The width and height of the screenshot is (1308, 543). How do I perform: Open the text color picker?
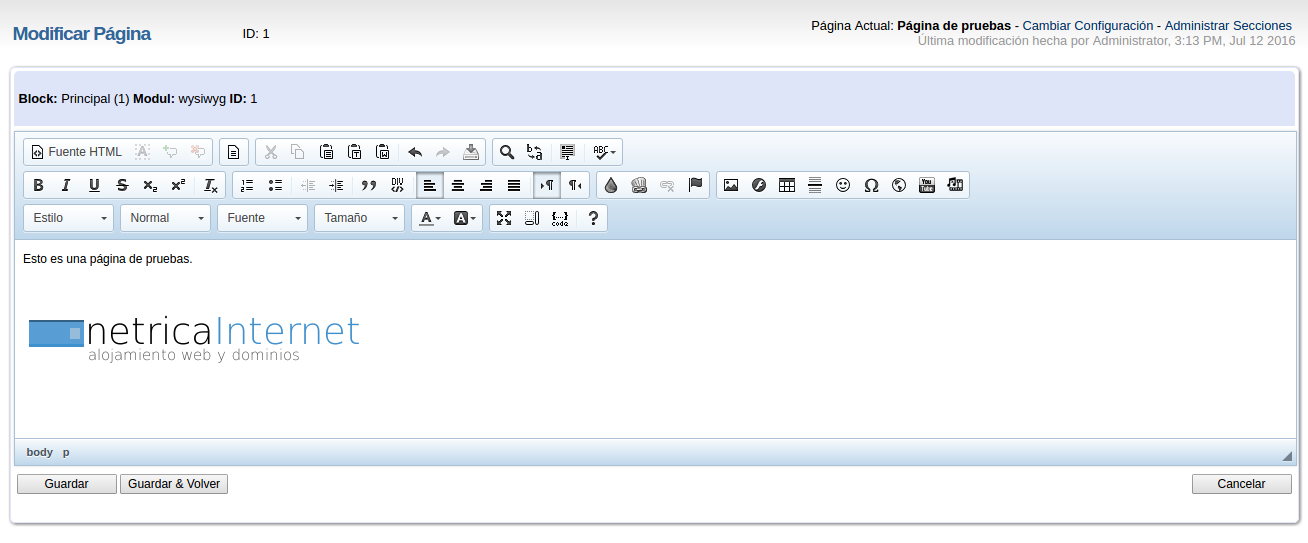430,218
